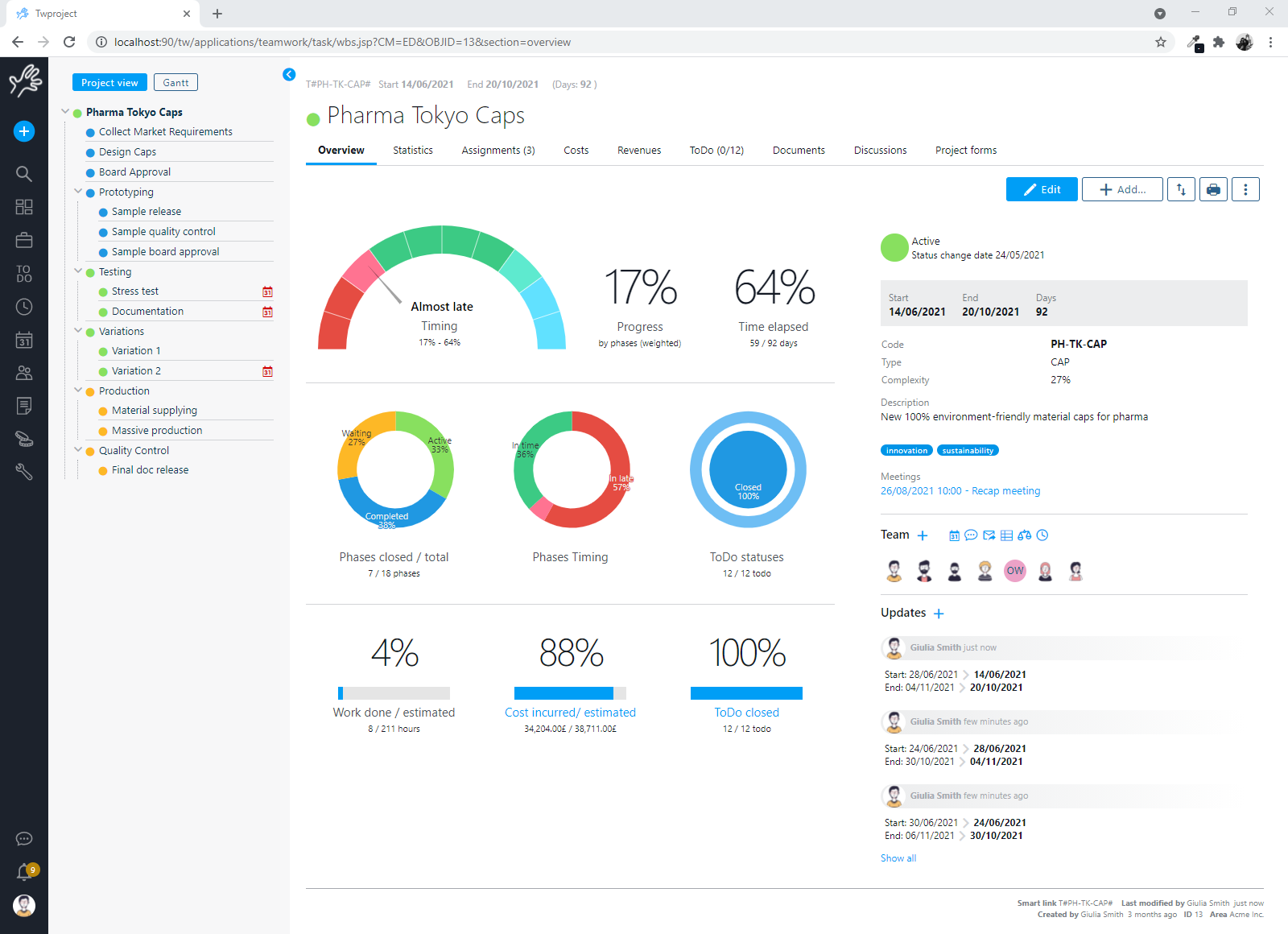Select the Project view toggle
This screenshot has width=1288, height=934.
tap(109, 82)
